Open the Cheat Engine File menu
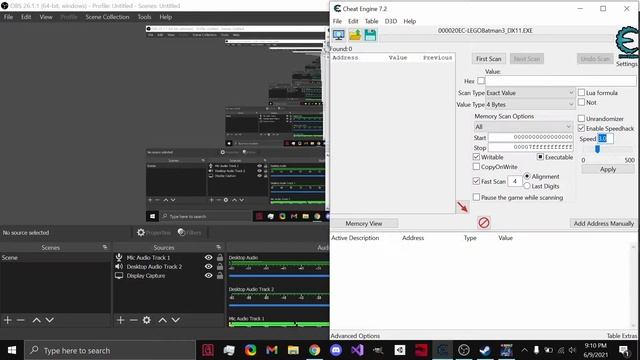The width and height of the screenshot is (640, 360). coord(337,21)
